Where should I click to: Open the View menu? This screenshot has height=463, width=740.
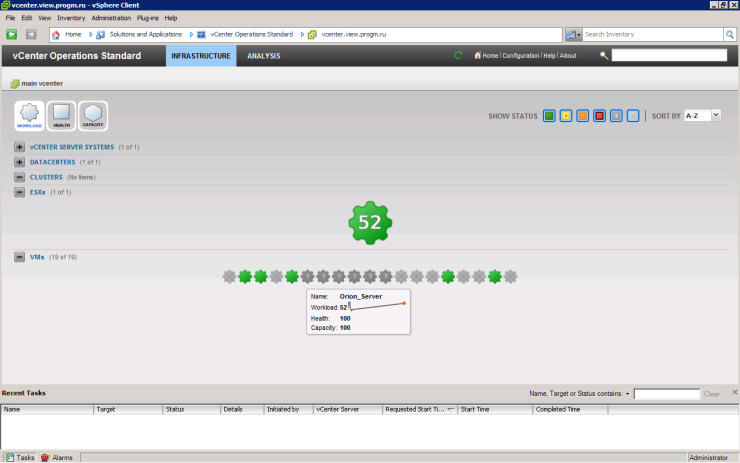point(44,18)
